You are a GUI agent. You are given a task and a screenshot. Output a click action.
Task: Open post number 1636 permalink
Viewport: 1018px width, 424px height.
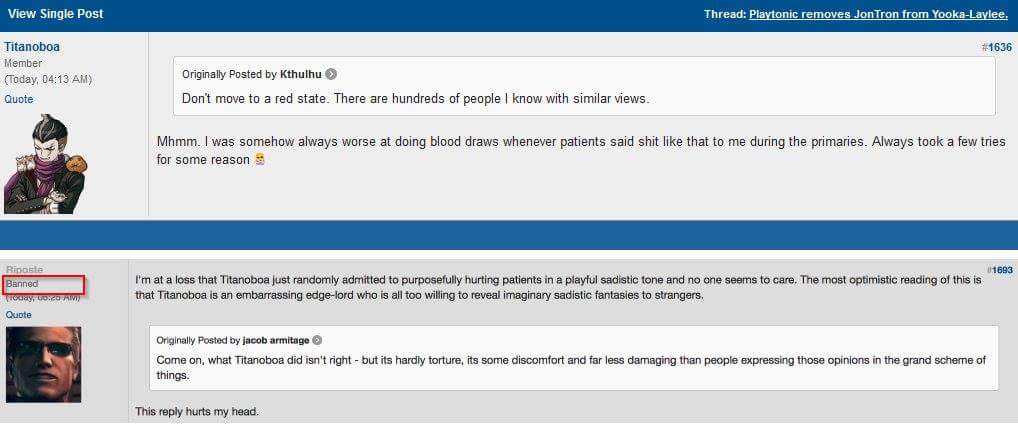click(997, 47)
